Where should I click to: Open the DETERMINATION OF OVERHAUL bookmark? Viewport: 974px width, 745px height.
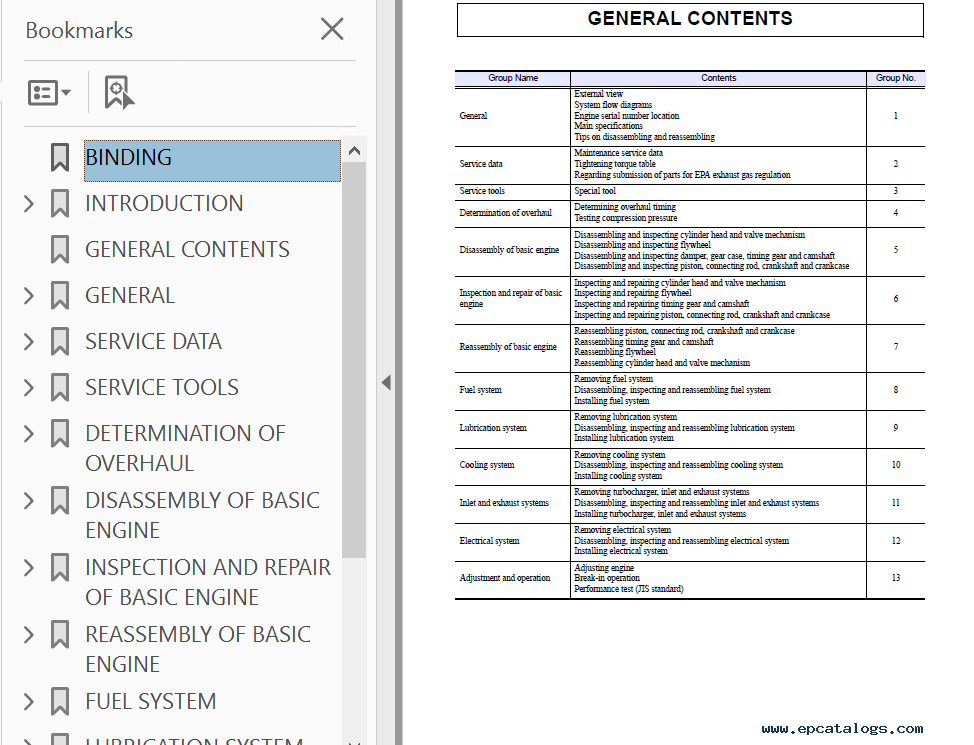(x=185, y=449)
